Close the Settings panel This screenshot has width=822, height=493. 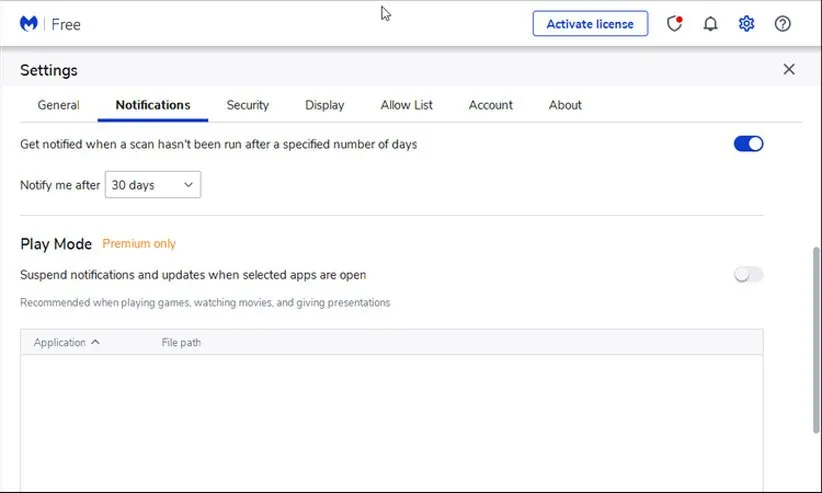click(789, 69)
